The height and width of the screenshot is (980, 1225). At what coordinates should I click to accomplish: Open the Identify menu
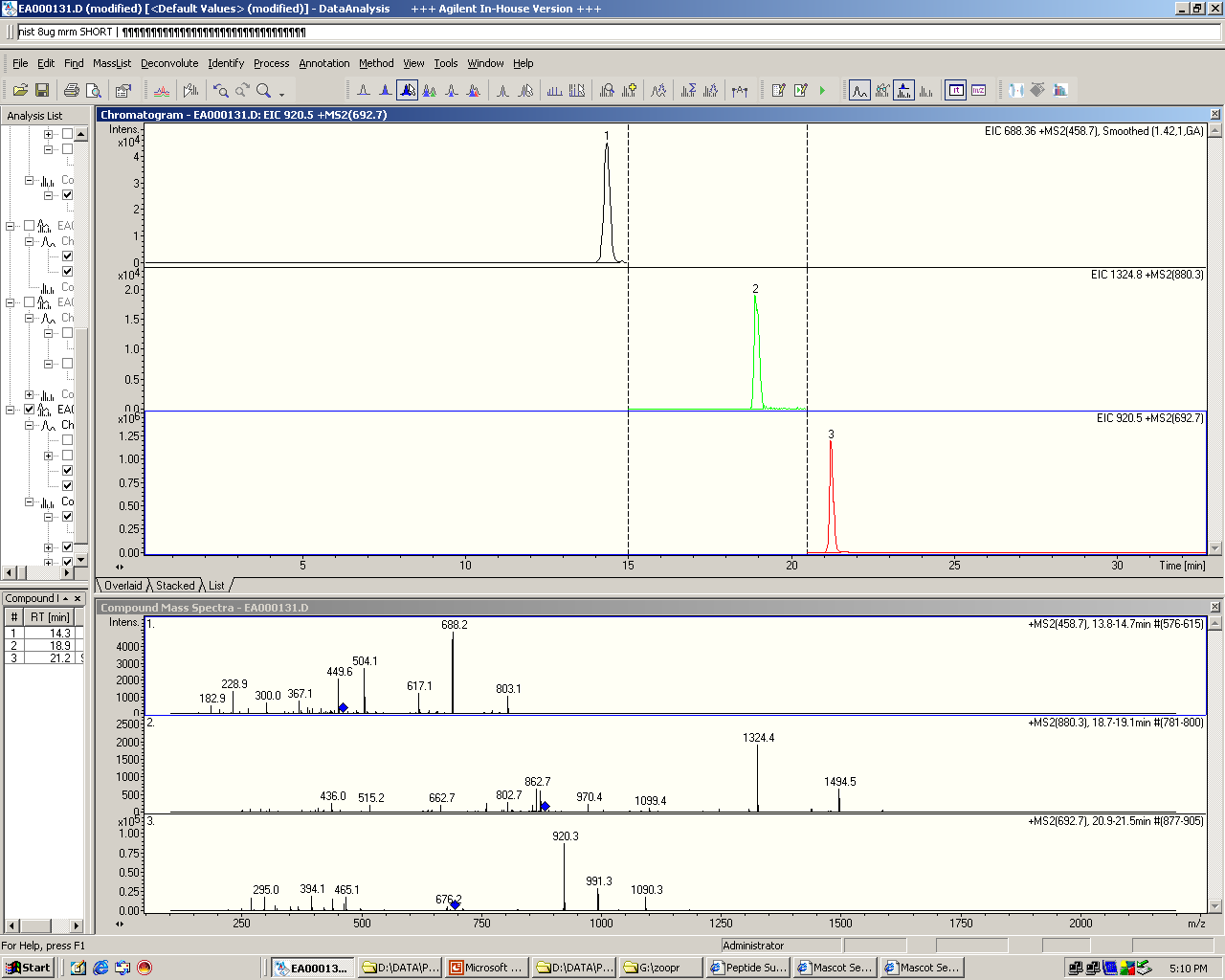click(226, 63)
